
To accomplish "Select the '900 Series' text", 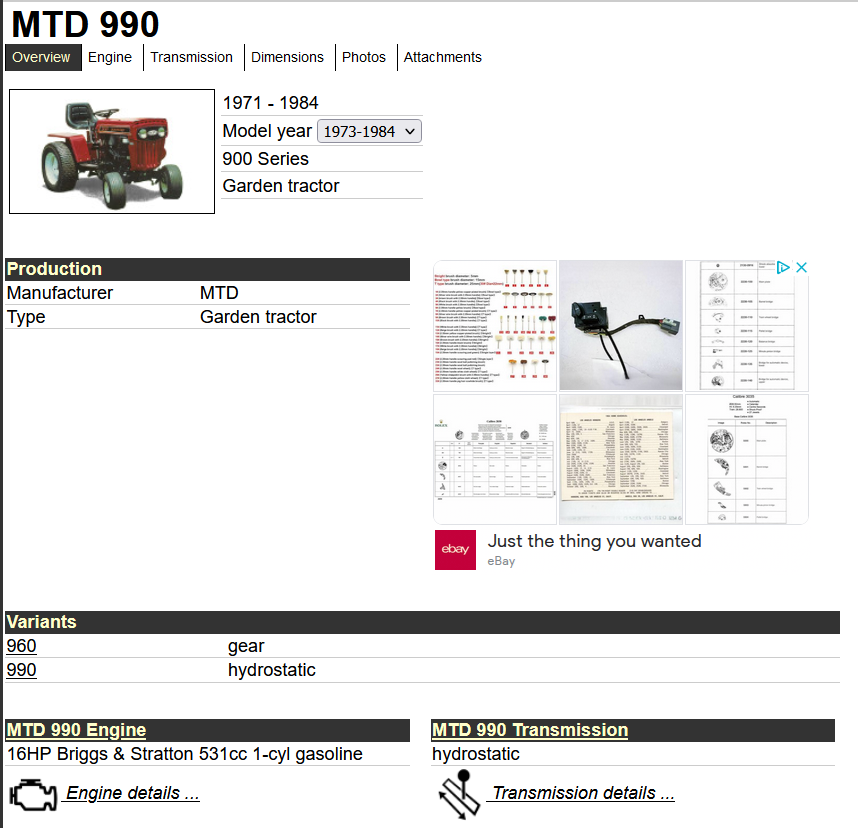I will [x=265, y=159].
